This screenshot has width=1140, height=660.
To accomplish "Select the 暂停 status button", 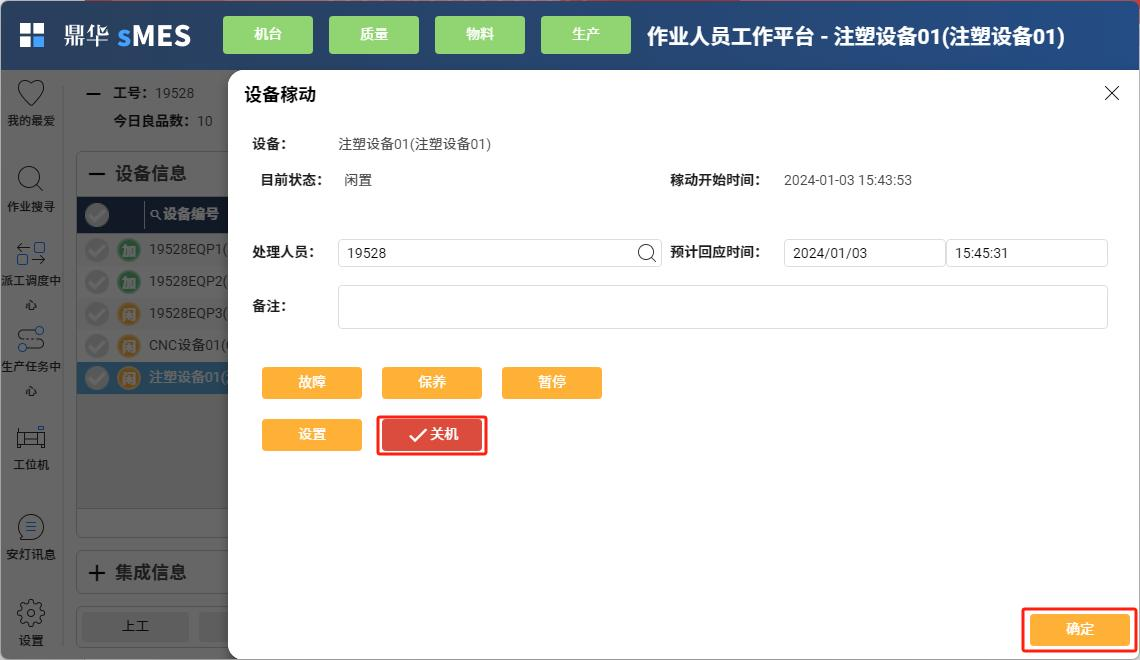I will [552, 382].
